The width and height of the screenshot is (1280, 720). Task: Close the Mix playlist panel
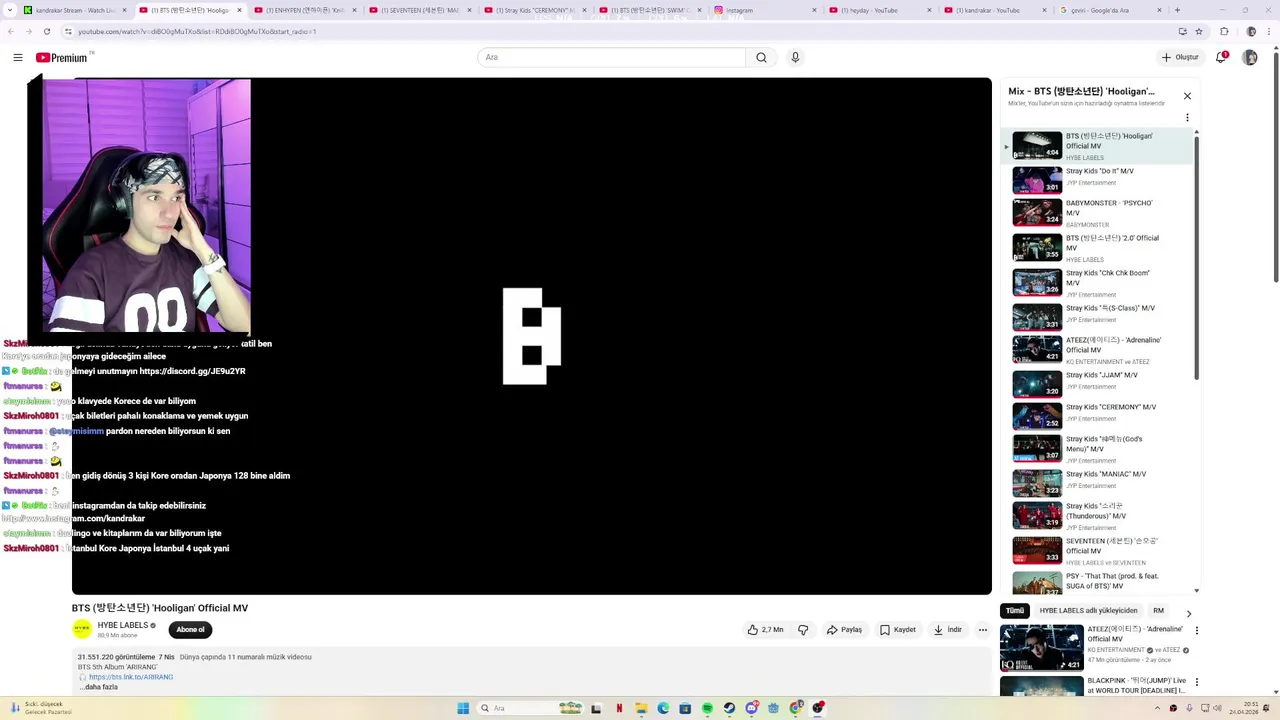pyautogui.click(x=1187, y=96)
